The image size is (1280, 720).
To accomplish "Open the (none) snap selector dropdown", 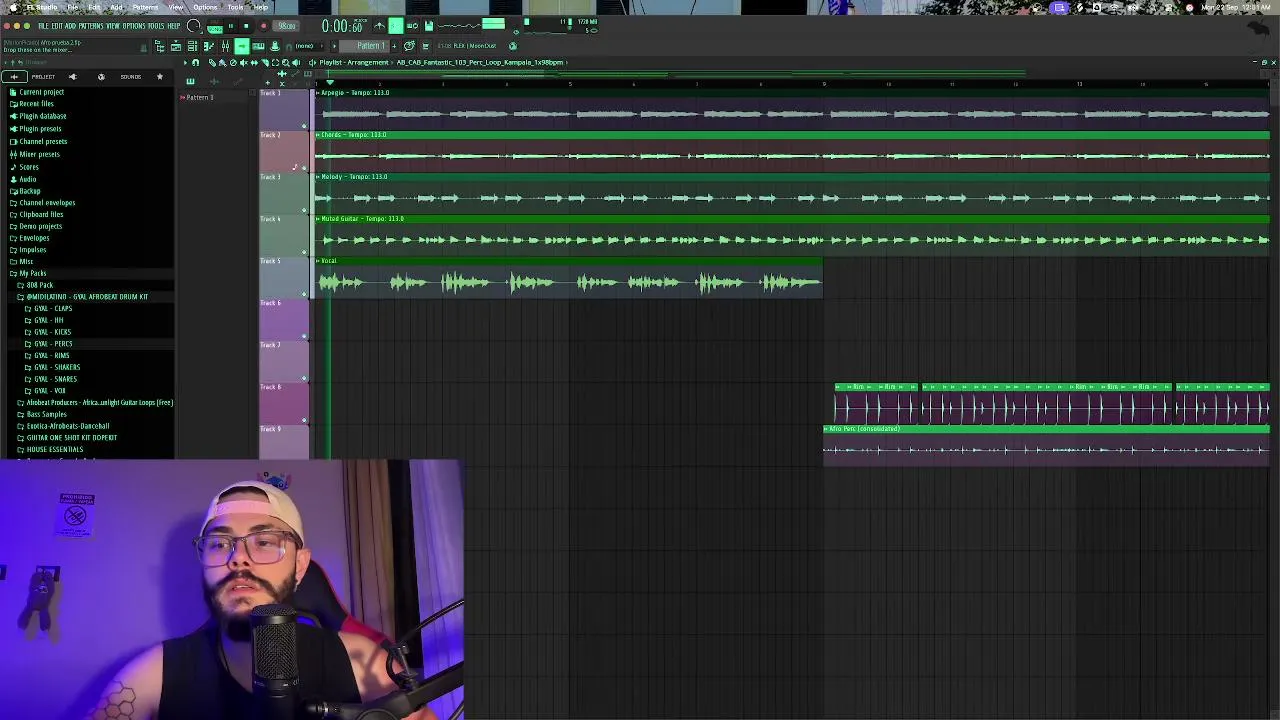I will [x=310, y=46].
